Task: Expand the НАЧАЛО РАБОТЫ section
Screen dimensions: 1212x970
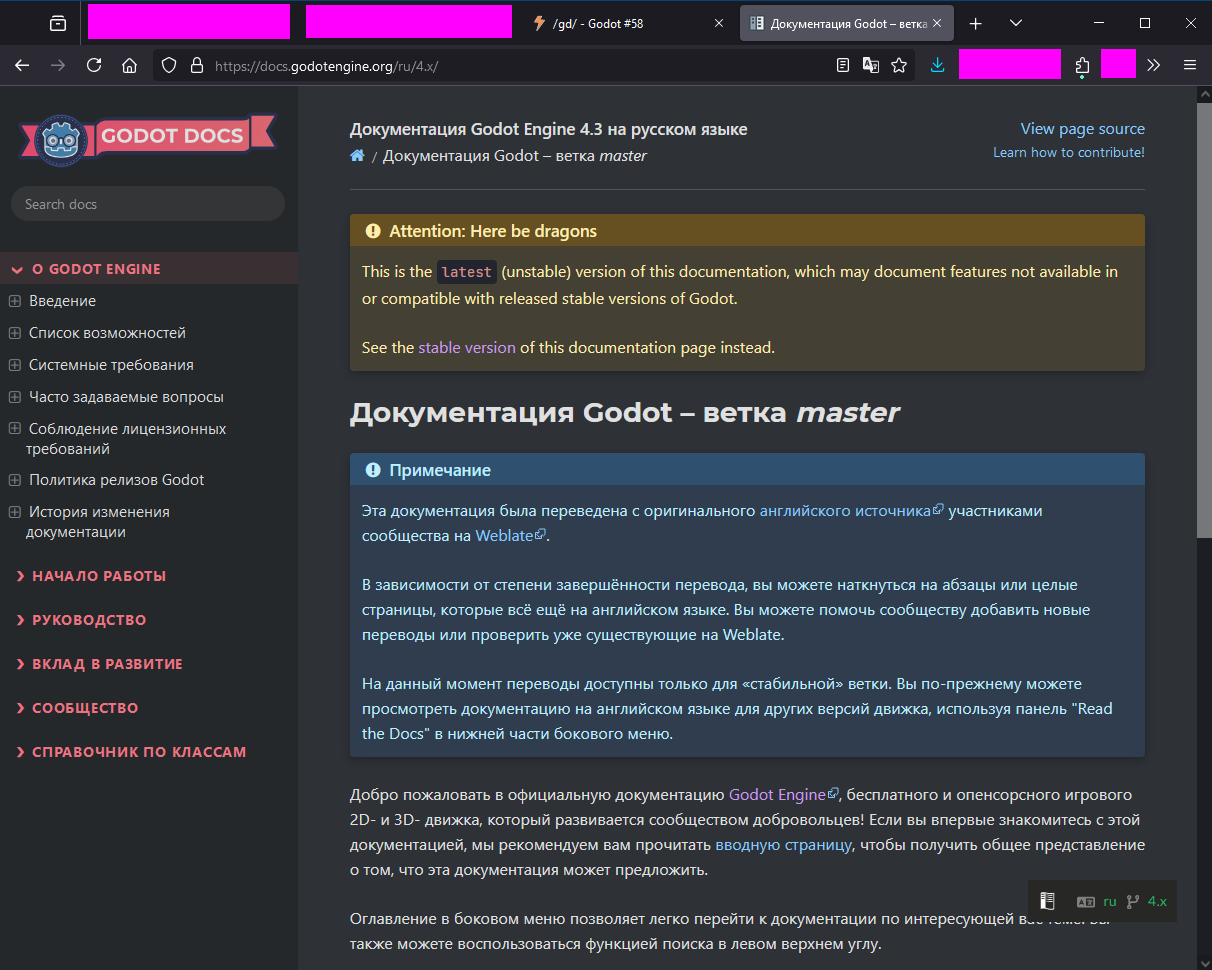Action: coord(98,576)
